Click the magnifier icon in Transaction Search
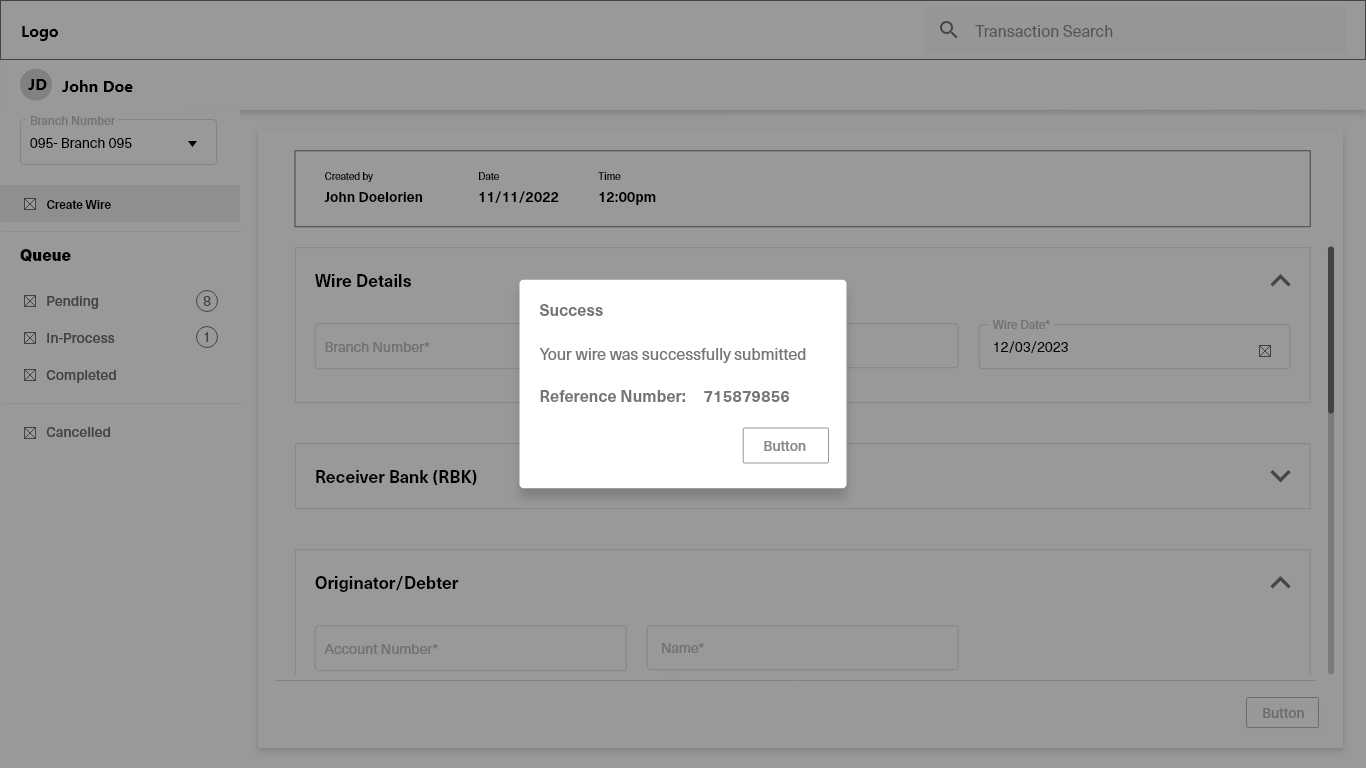1366x768 pixels. tap(948, 30)
